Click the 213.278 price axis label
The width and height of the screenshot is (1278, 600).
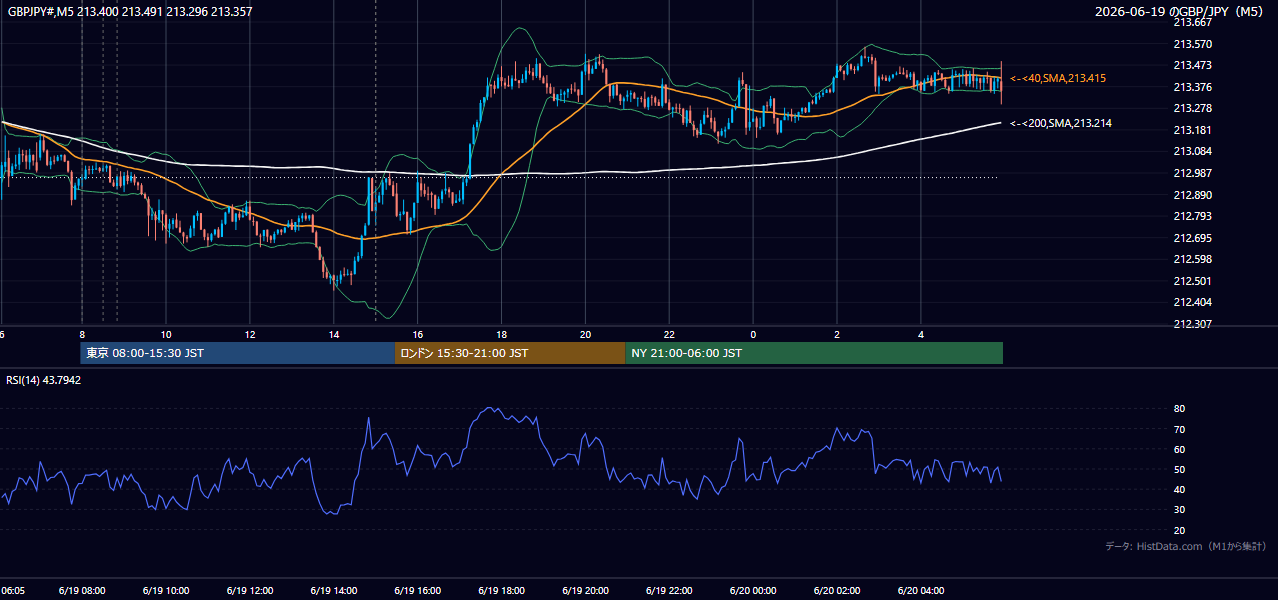point(1192,108)
